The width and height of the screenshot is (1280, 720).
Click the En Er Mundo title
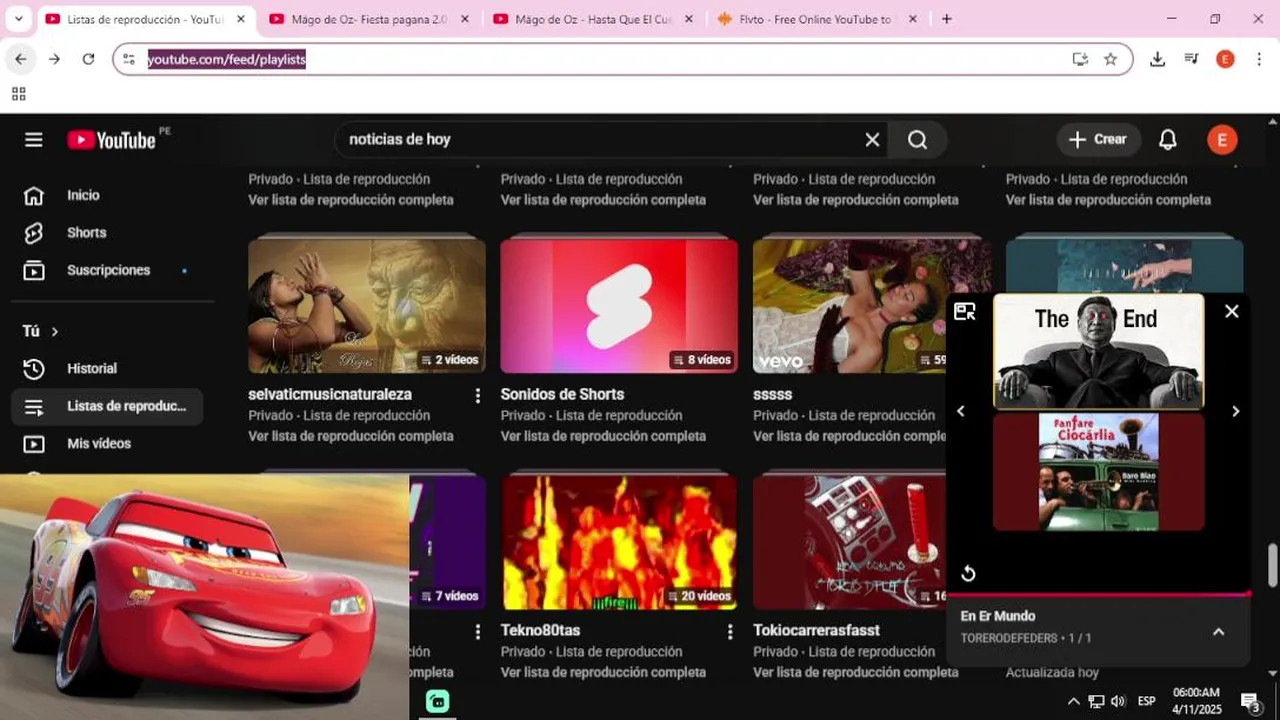pyautogui.click(x=998, y=617)
